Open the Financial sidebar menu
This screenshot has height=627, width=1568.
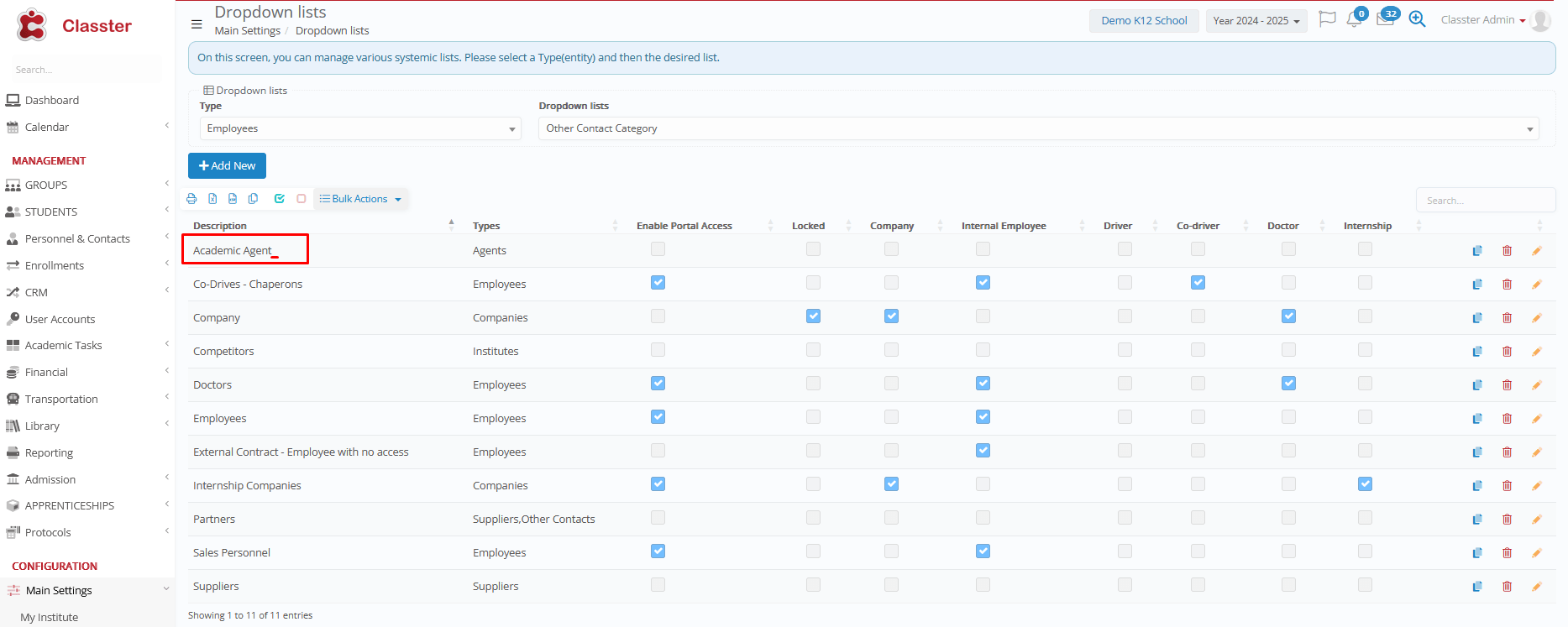pos(46,372)
